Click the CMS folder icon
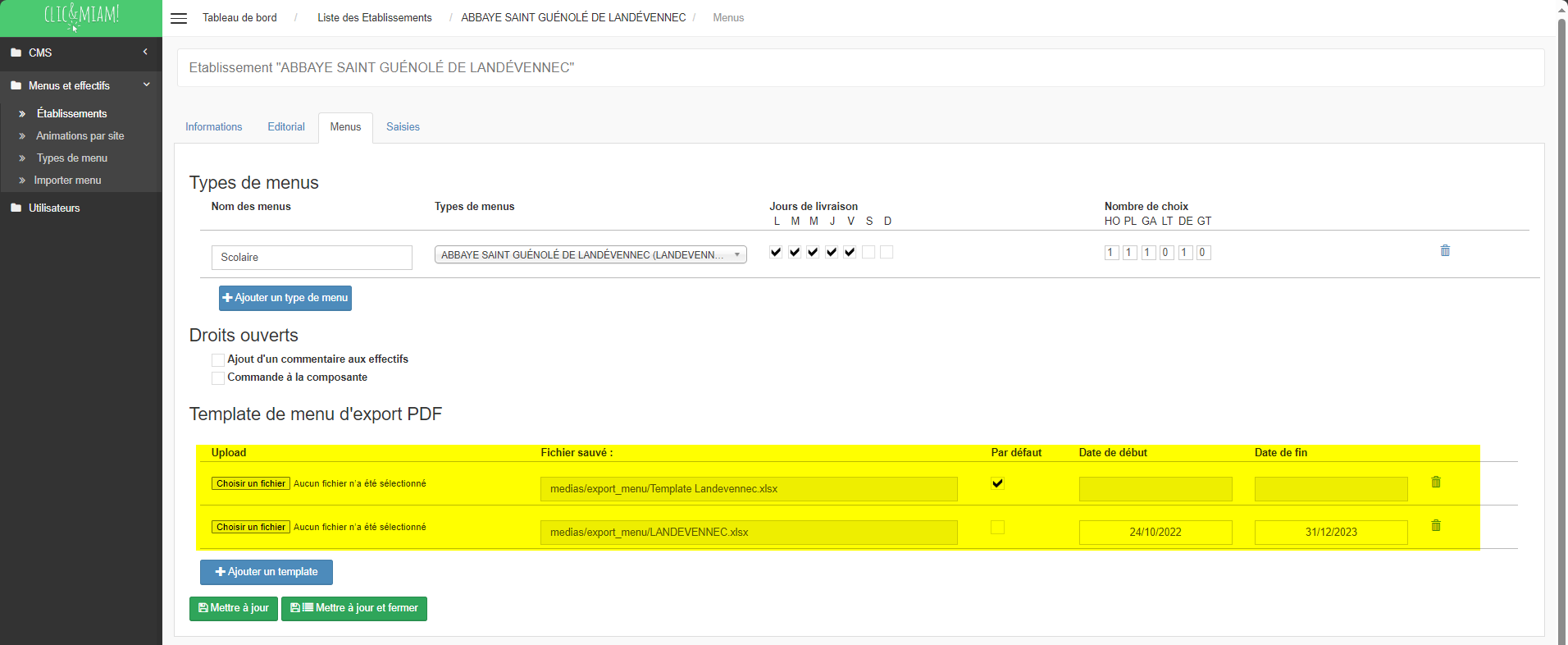This screenshot has height=645, width=1568. tap(16, 53)
